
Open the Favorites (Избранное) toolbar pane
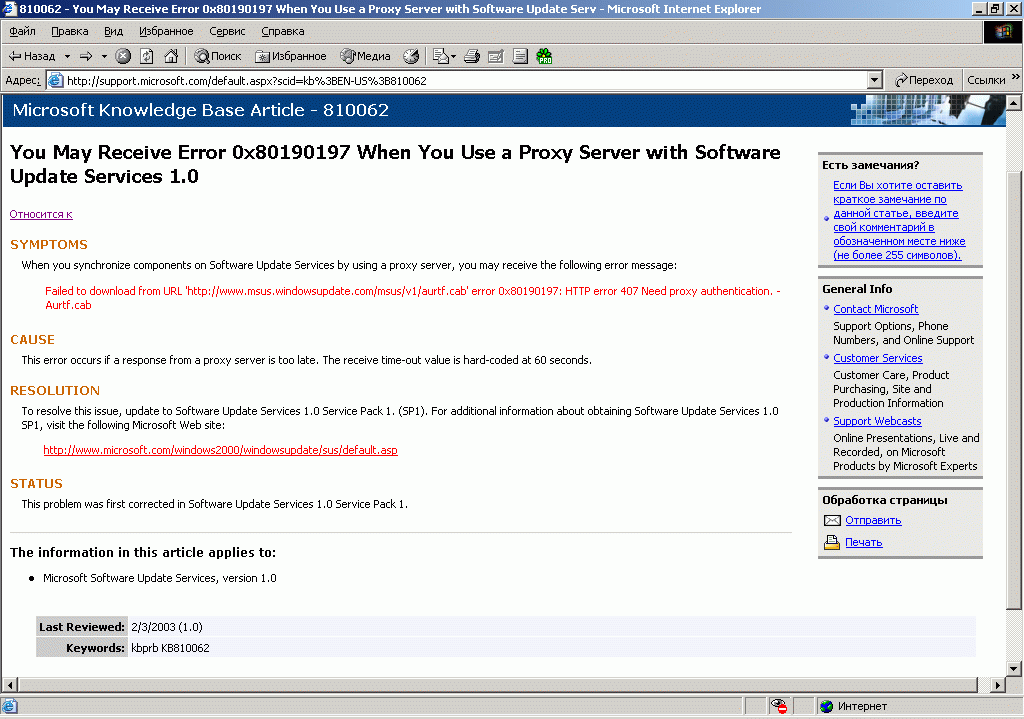(291, 56)
